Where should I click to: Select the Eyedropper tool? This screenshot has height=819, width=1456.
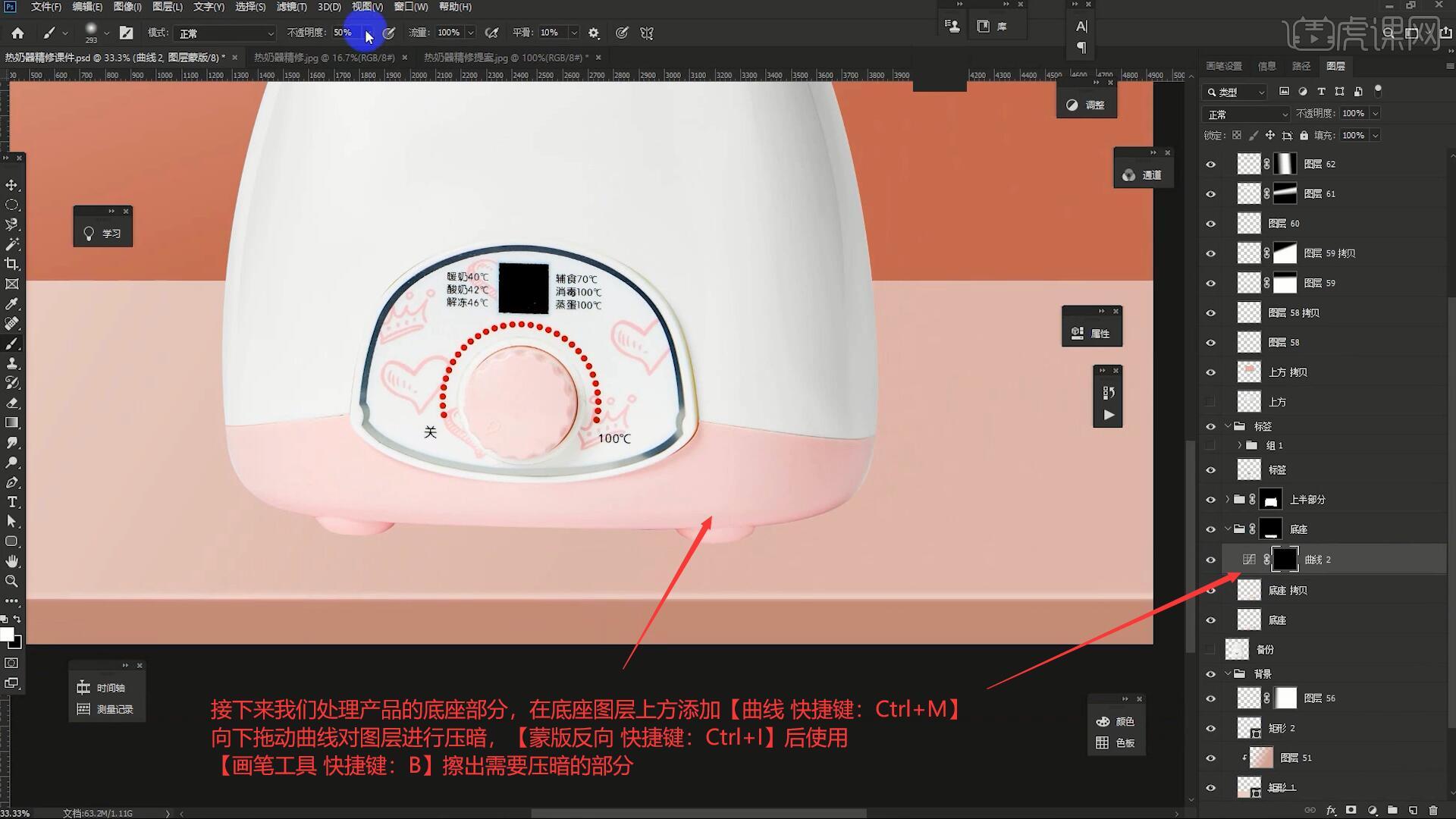pos(12,304)
